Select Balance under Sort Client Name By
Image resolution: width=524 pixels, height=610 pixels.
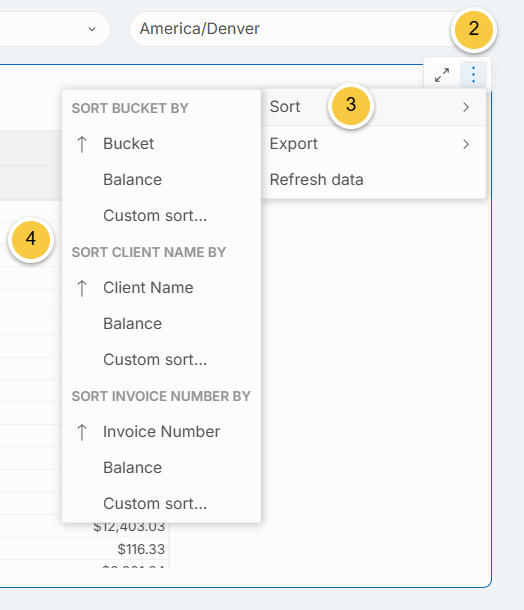point(161,324)
